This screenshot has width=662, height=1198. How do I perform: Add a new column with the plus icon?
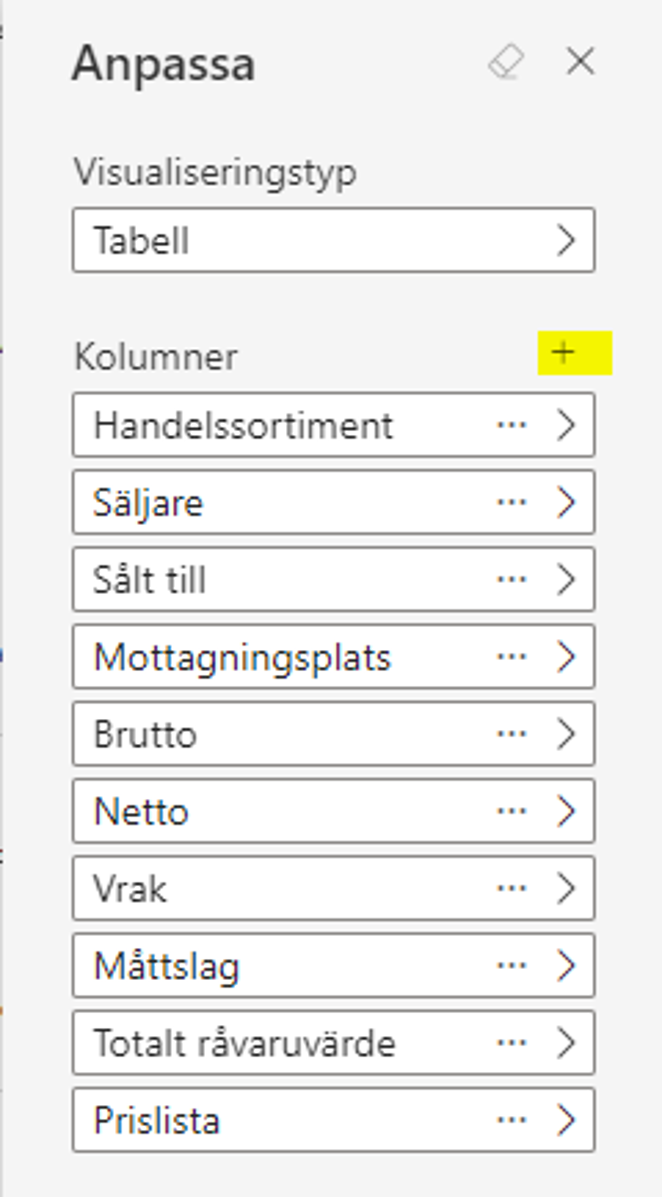click(x=563, y=352)
